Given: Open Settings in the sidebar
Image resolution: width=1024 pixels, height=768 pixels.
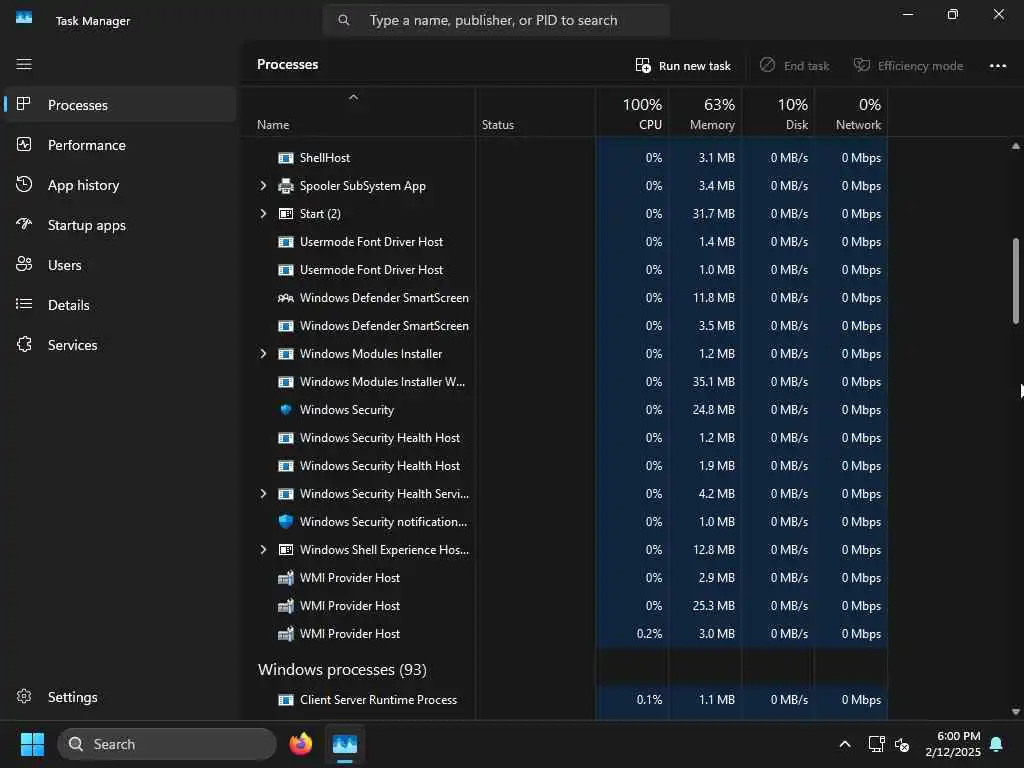Looking at the screenshot, I should pyautogui.click(x=120, y=697).
